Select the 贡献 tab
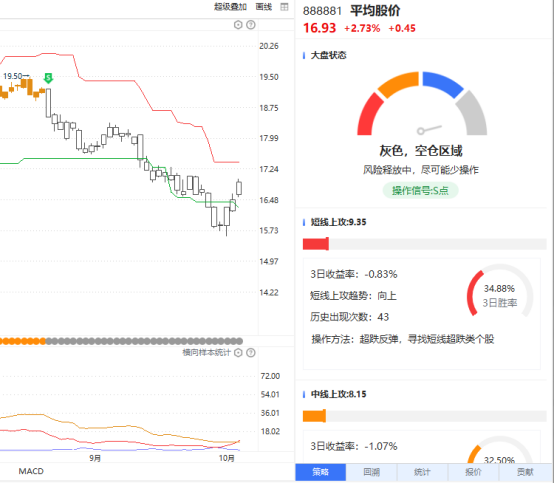Screen dimensions: 554x483 525,472
